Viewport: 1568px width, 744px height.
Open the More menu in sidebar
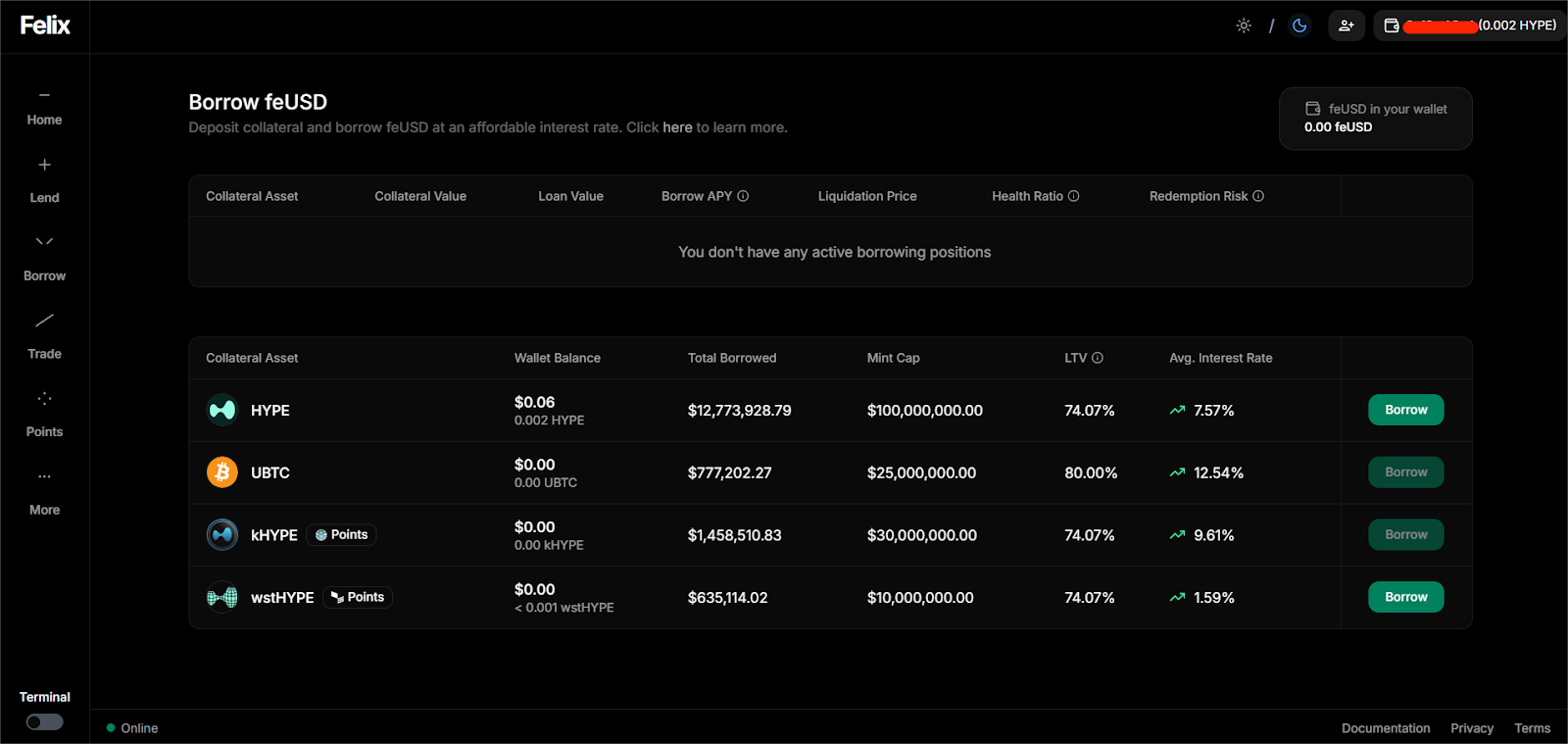tap(44, 494)
